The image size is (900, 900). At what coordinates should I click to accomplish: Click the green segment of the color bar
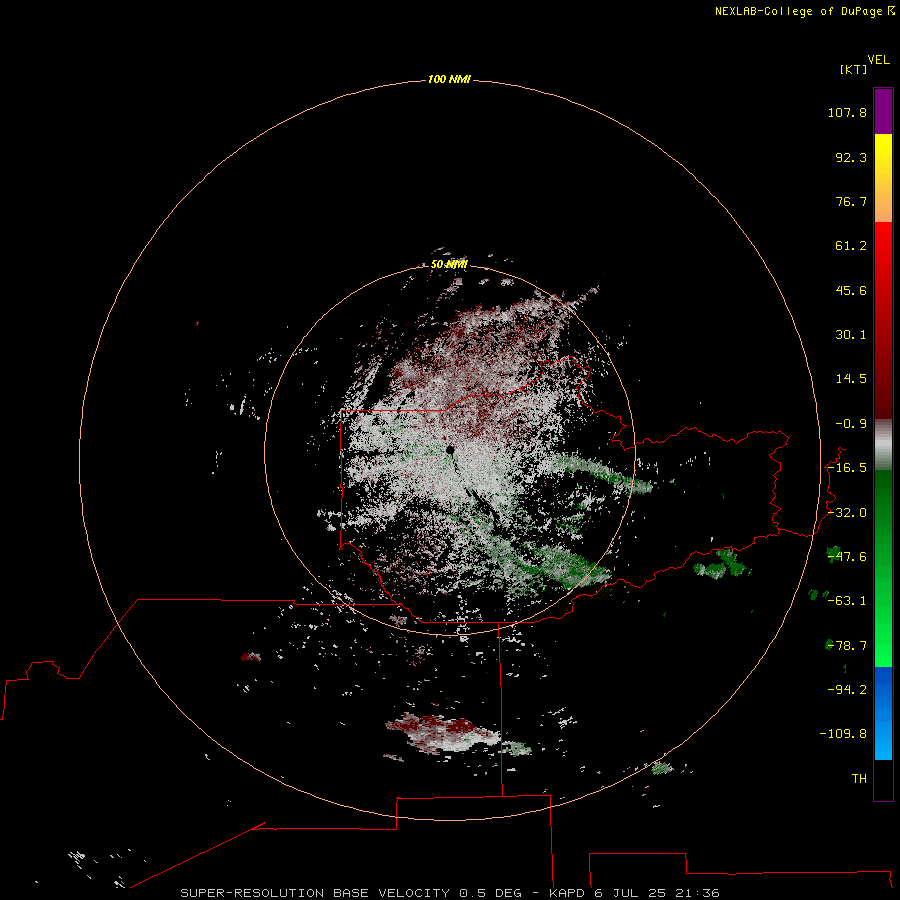(x=883, y=568)
